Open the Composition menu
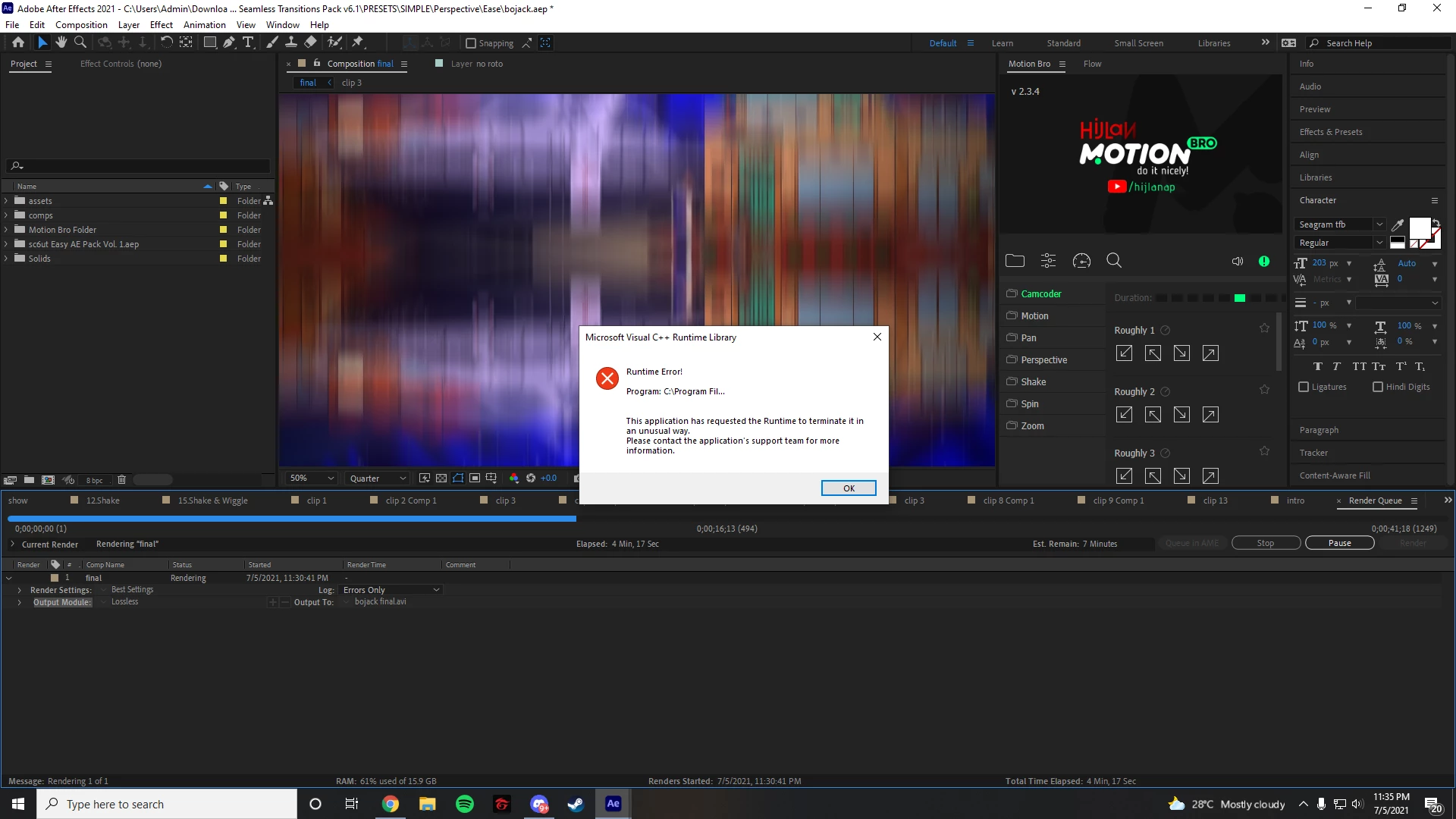Viewport: 1456px width, 819px height. (81, 24)
